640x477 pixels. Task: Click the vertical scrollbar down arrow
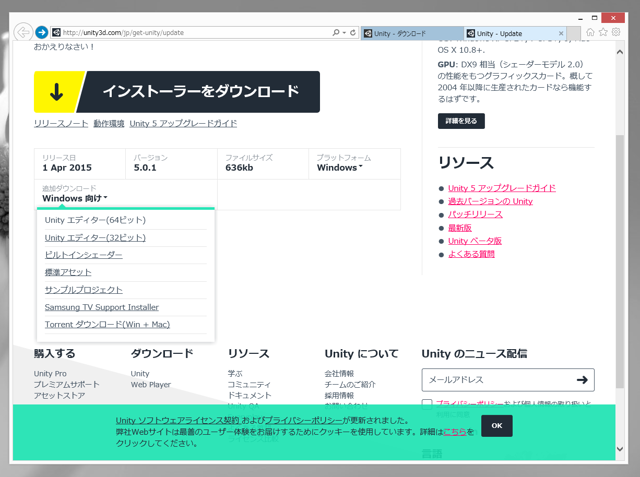point(620,449)
